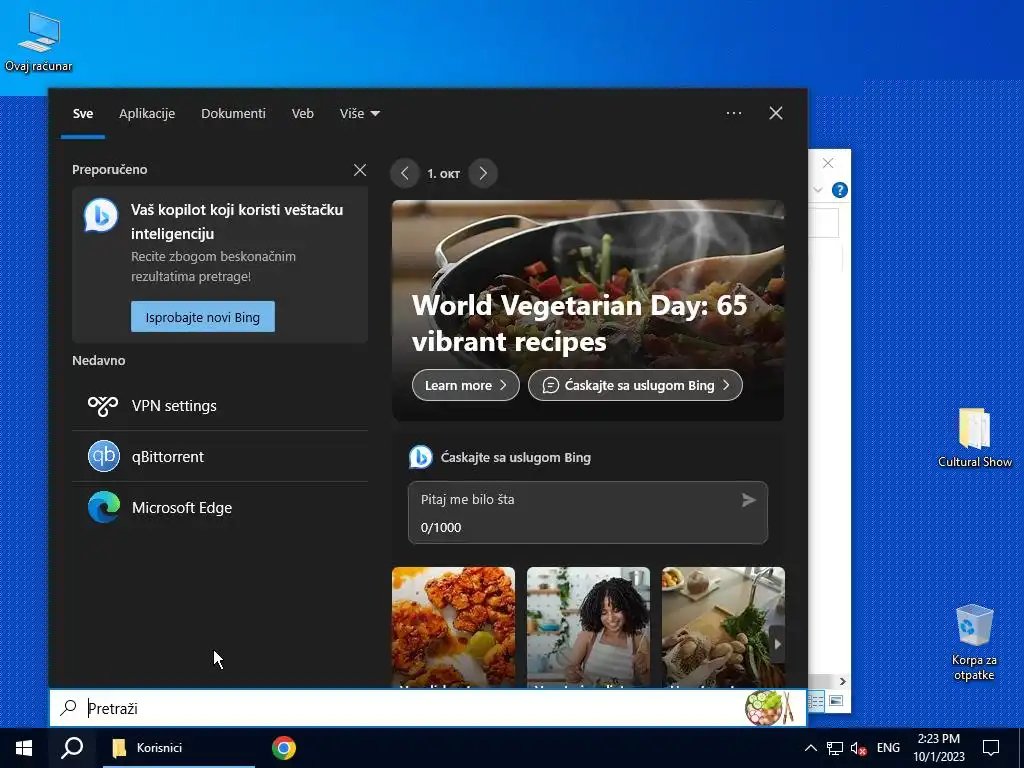
Task: Switch to the Dokumenti tab
Action: click(233, 114)
